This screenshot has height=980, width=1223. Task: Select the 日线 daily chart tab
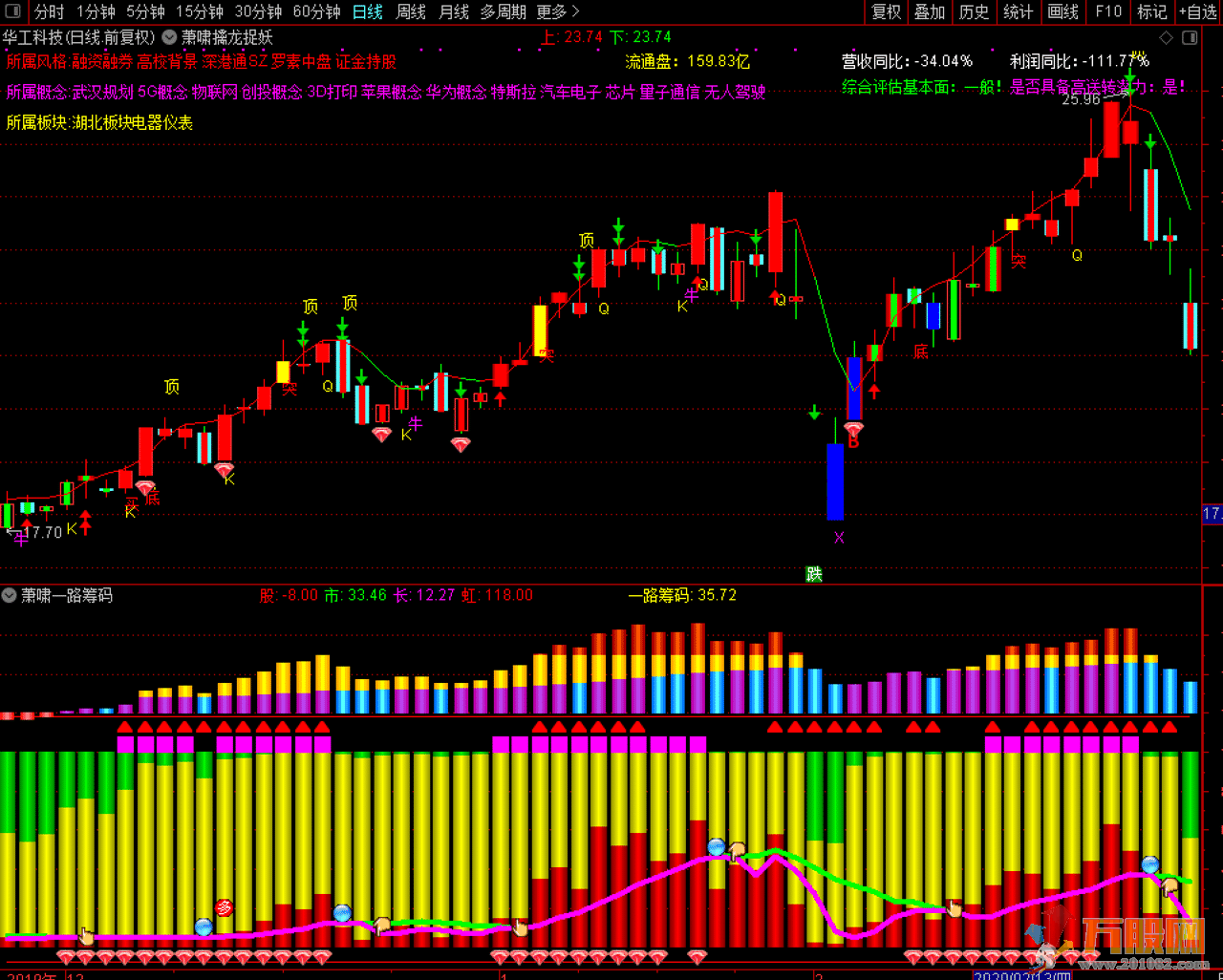[367, 11]
